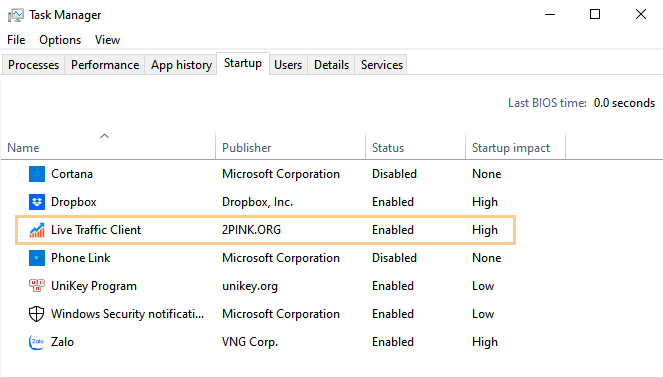Switch to the Performance tab

pyautogui.click(x=105, y=65)
